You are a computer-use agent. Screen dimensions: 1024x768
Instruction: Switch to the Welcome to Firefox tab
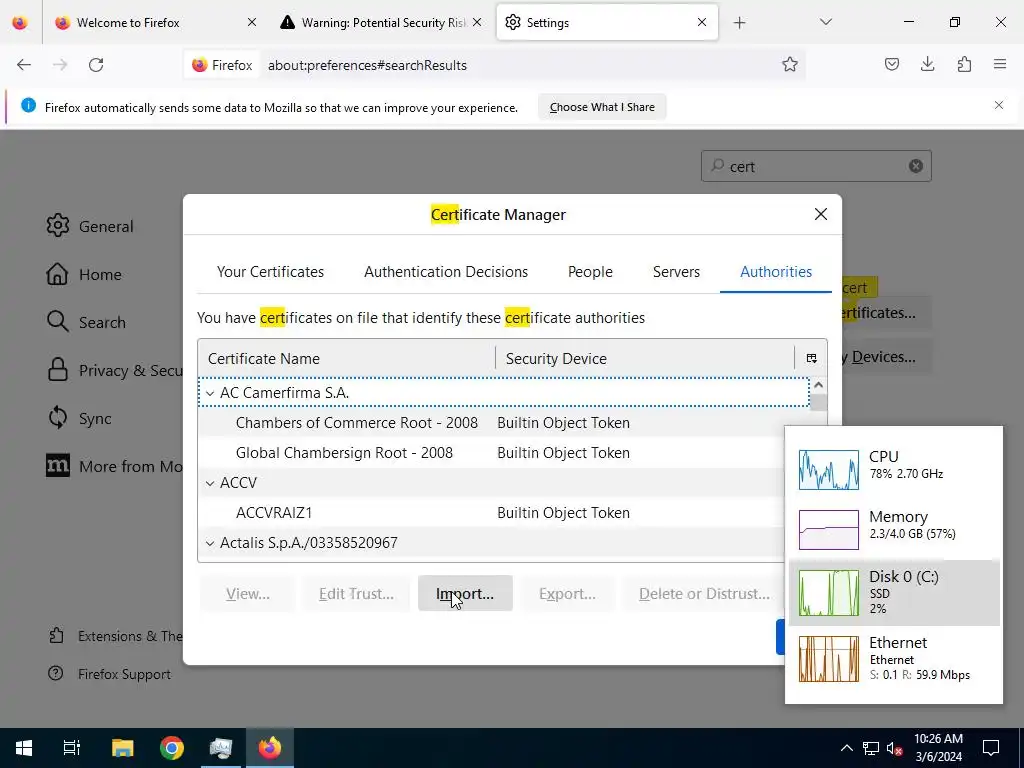(152, 22)
